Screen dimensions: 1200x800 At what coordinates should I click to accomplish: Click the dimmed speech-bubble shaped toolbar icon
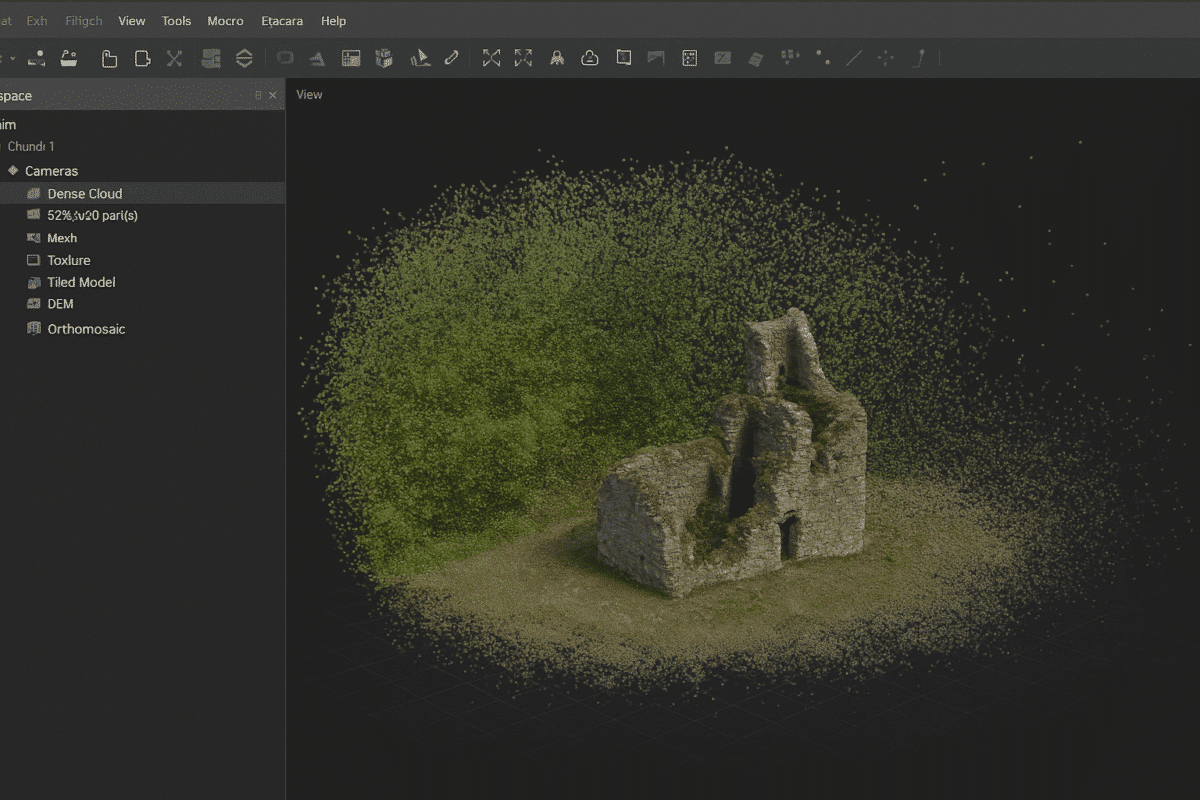click(x=285, y=58)
